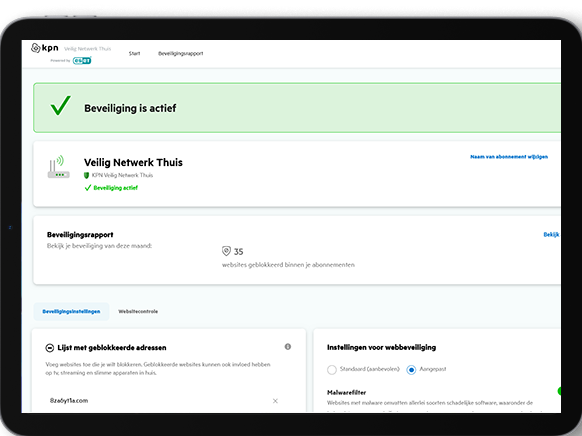This screenshot has width=582, height=436.
Task: Click the small checkmark beside Beveiliging actief
Action: (88, 188)
